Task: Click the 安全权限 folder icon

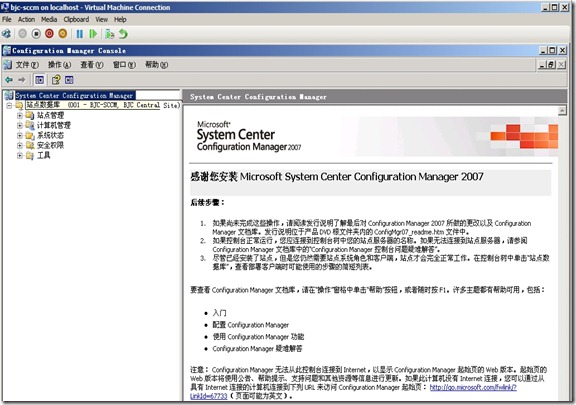Action: click(x=30, y=145)
